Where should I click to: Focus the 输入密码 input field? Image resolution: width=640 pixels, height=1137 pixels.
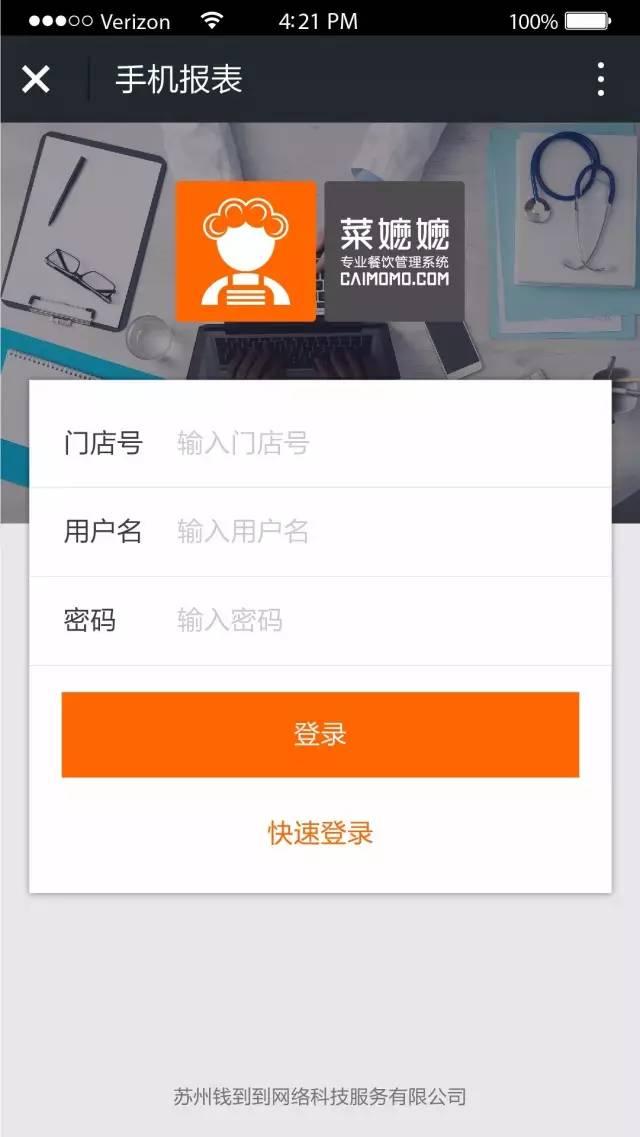[384, 620]
